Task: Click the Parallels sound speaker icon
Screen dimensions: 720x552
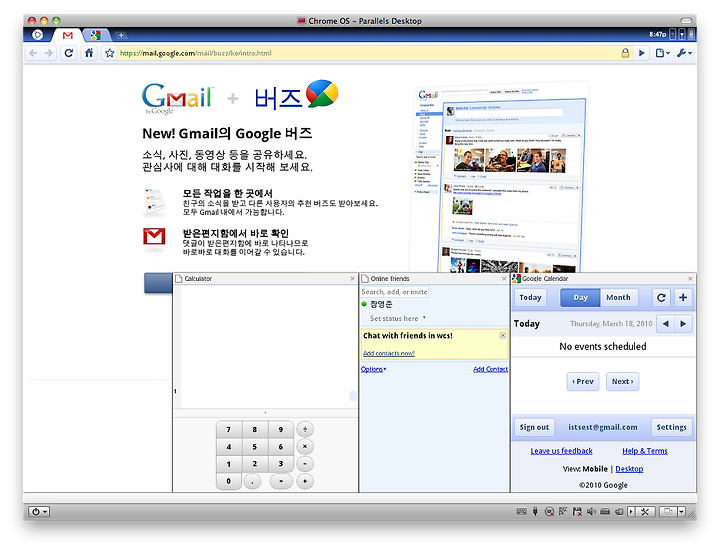Action: 591,511
